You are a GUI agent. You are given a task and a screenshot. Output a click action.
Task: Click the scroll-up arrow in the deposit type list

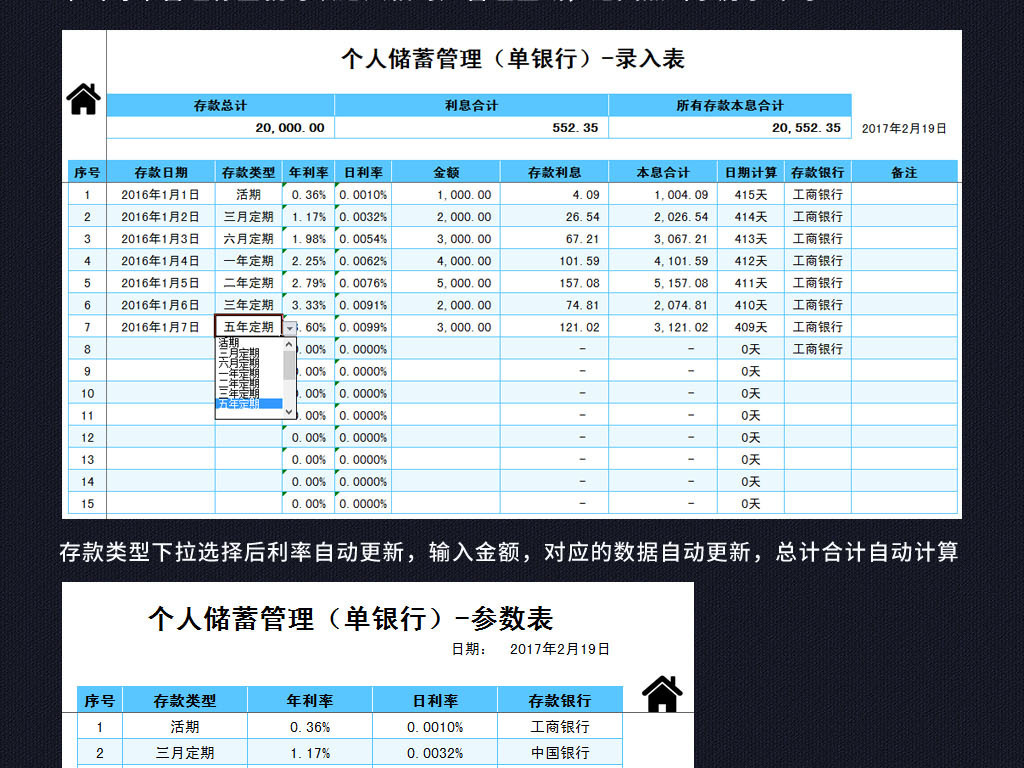tap(288, 344)
